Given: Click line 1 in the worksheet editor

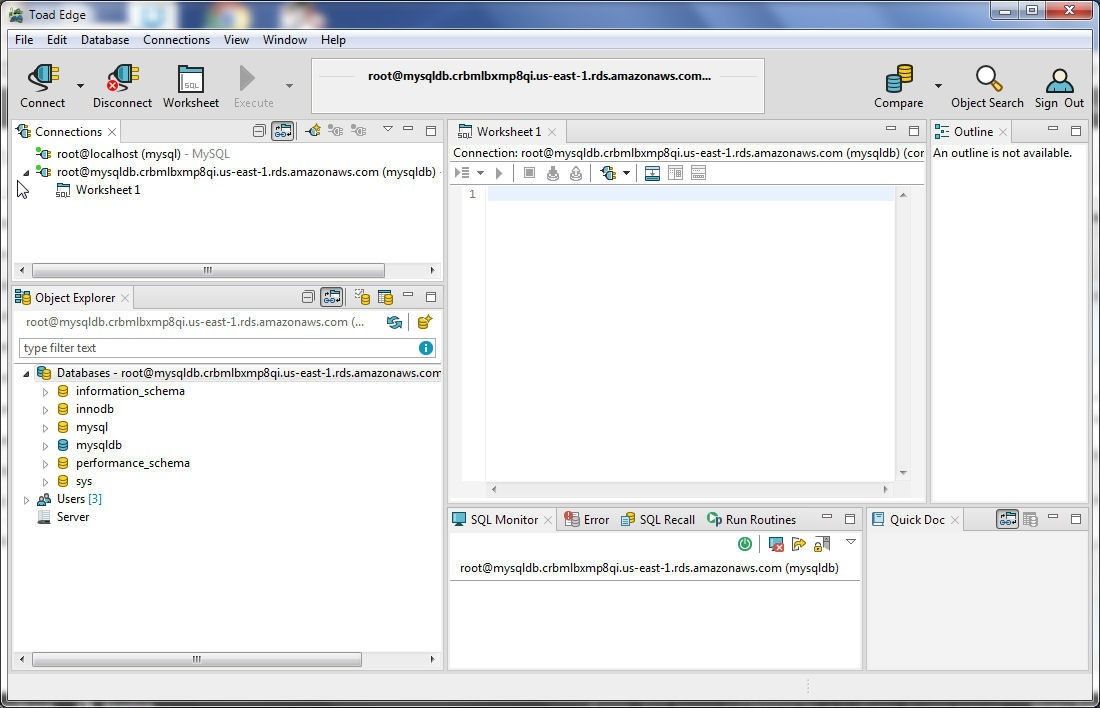Looking at the screenshot, I should (690, 194).
